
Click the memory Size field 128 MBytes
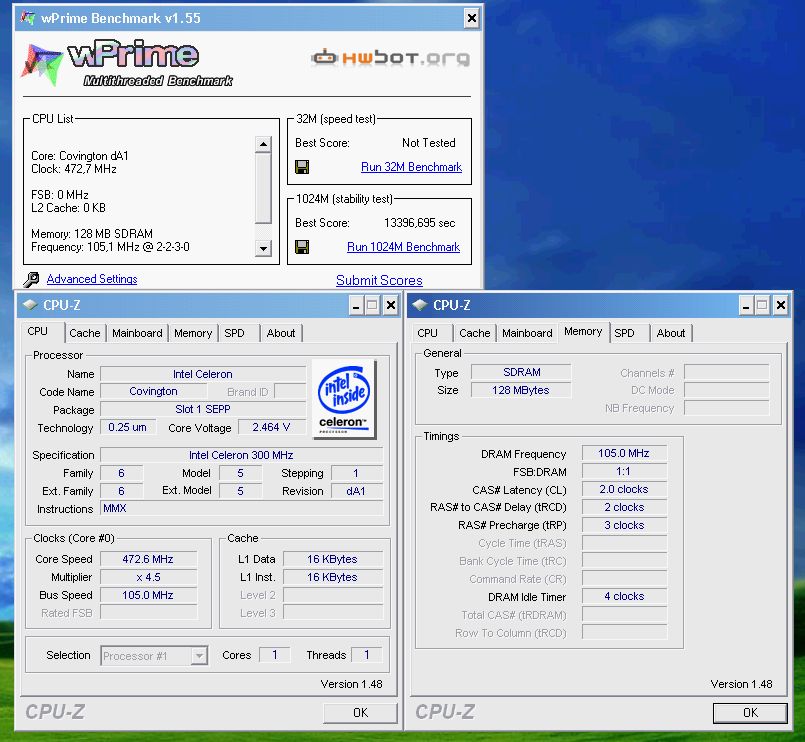coord(521,390)
